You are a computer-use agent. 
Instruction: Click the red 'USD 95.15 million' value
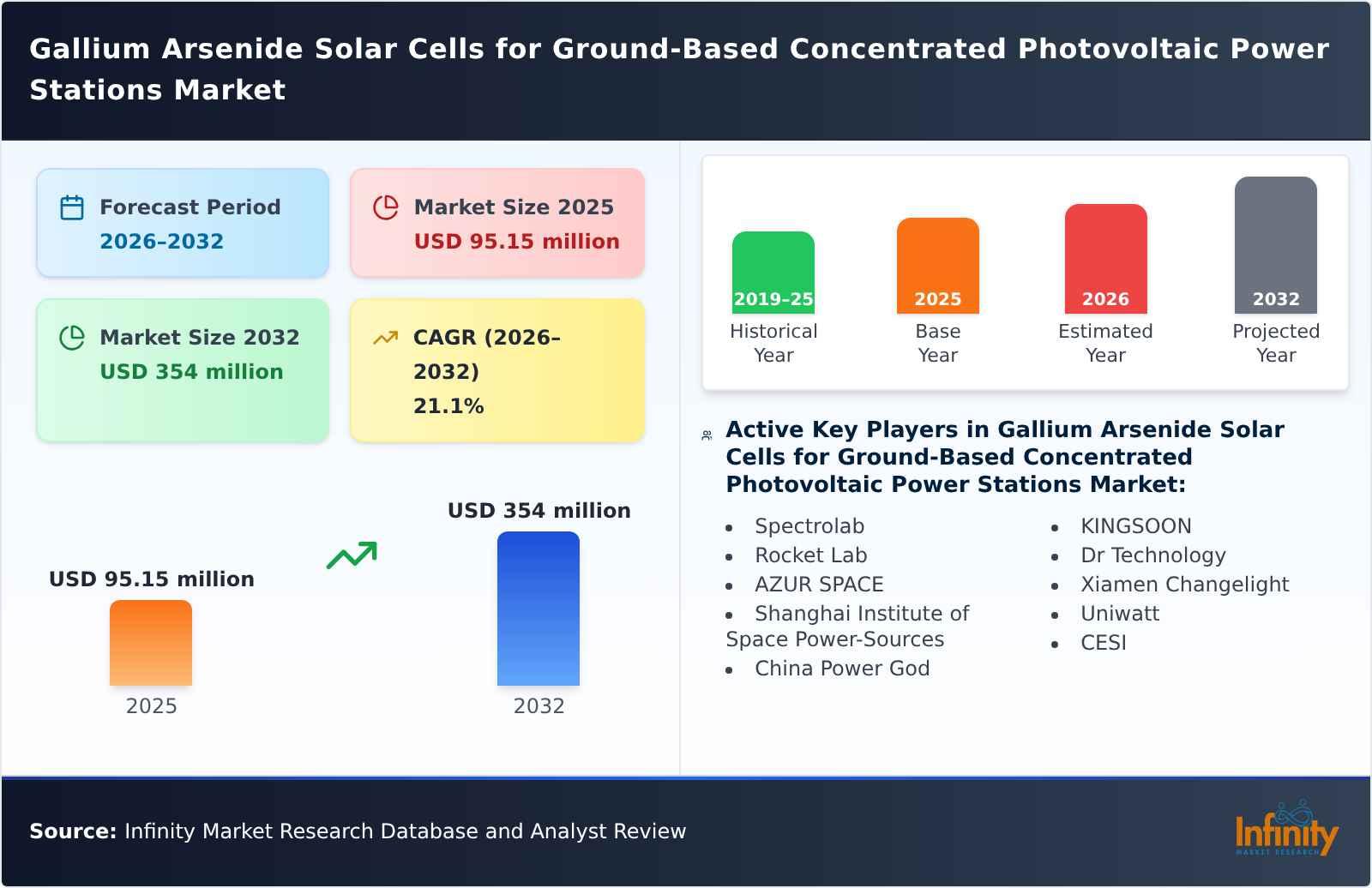[517, 242]
